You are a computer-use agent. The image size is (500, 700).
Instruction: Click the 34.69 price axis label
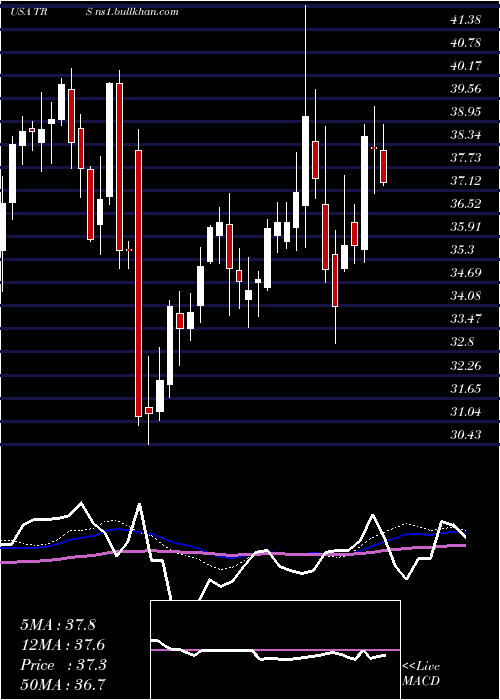465,273
